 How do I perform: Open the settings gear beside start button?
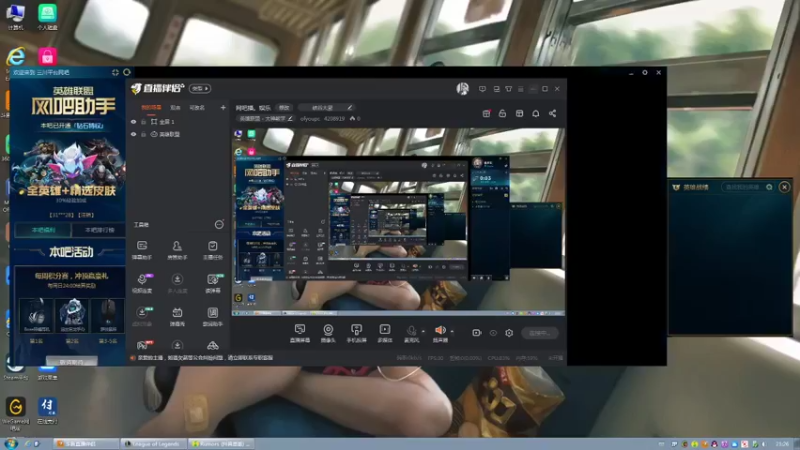[x=509, y=333]
